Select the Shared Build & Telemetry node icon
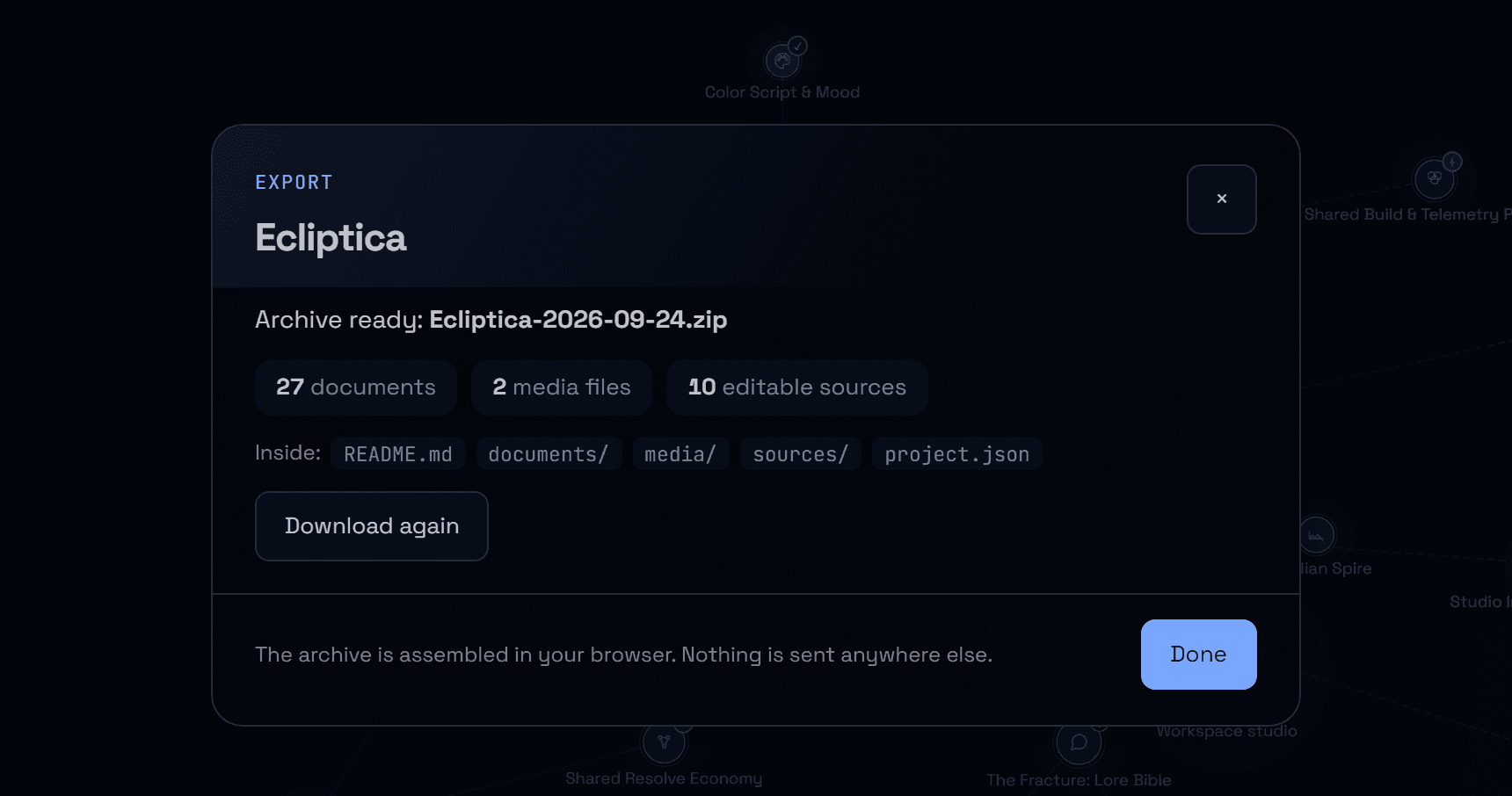The width and height of the screenshot is (1512, 796). tap(1435, 178)
